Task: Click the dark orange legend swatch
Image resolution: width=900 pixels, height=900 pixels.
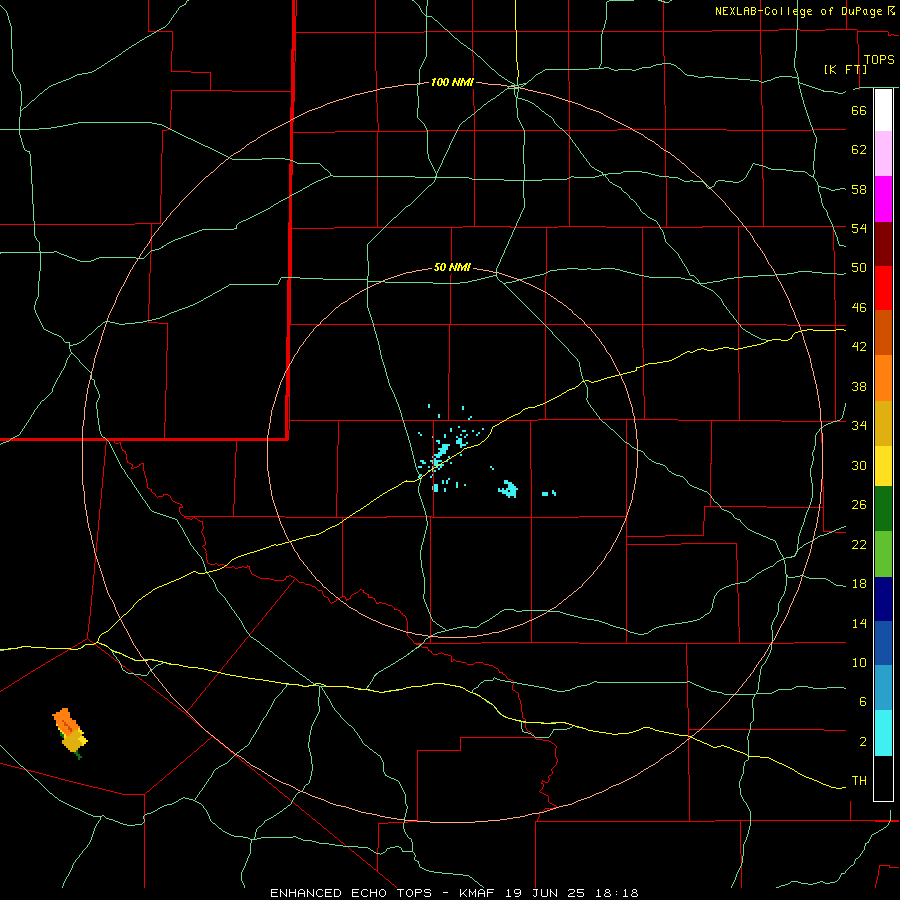Action: point(883,332)
